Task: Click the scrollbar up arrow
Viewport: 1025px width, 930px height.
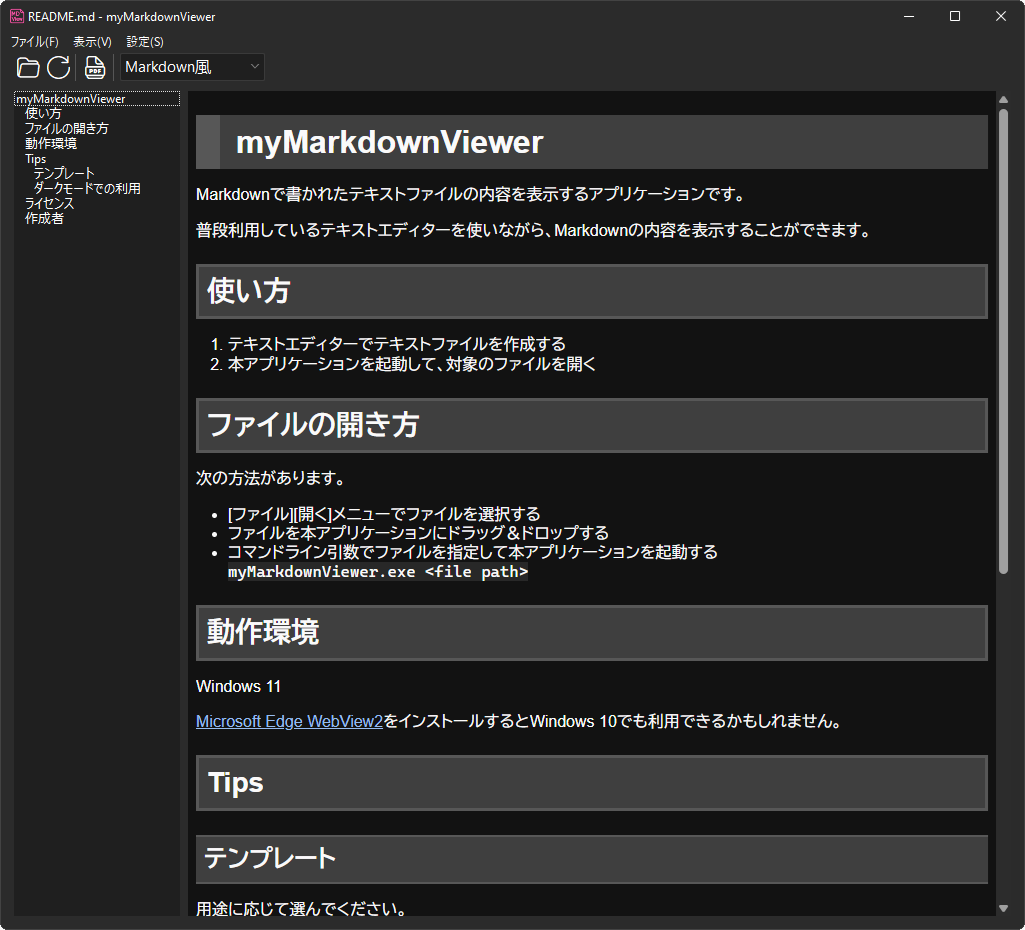Action: pyautogui.click(x=1003, y=99)
